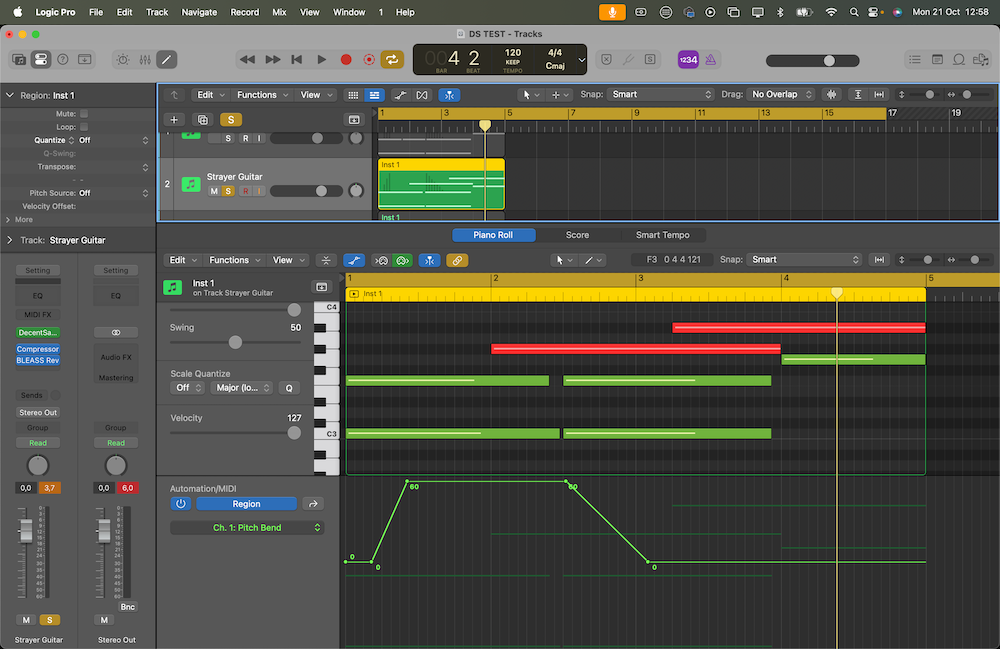Solo the Strayer Guitar track header
The height and width of the screenshot is (649, 1000).
(x=228, y=191)
